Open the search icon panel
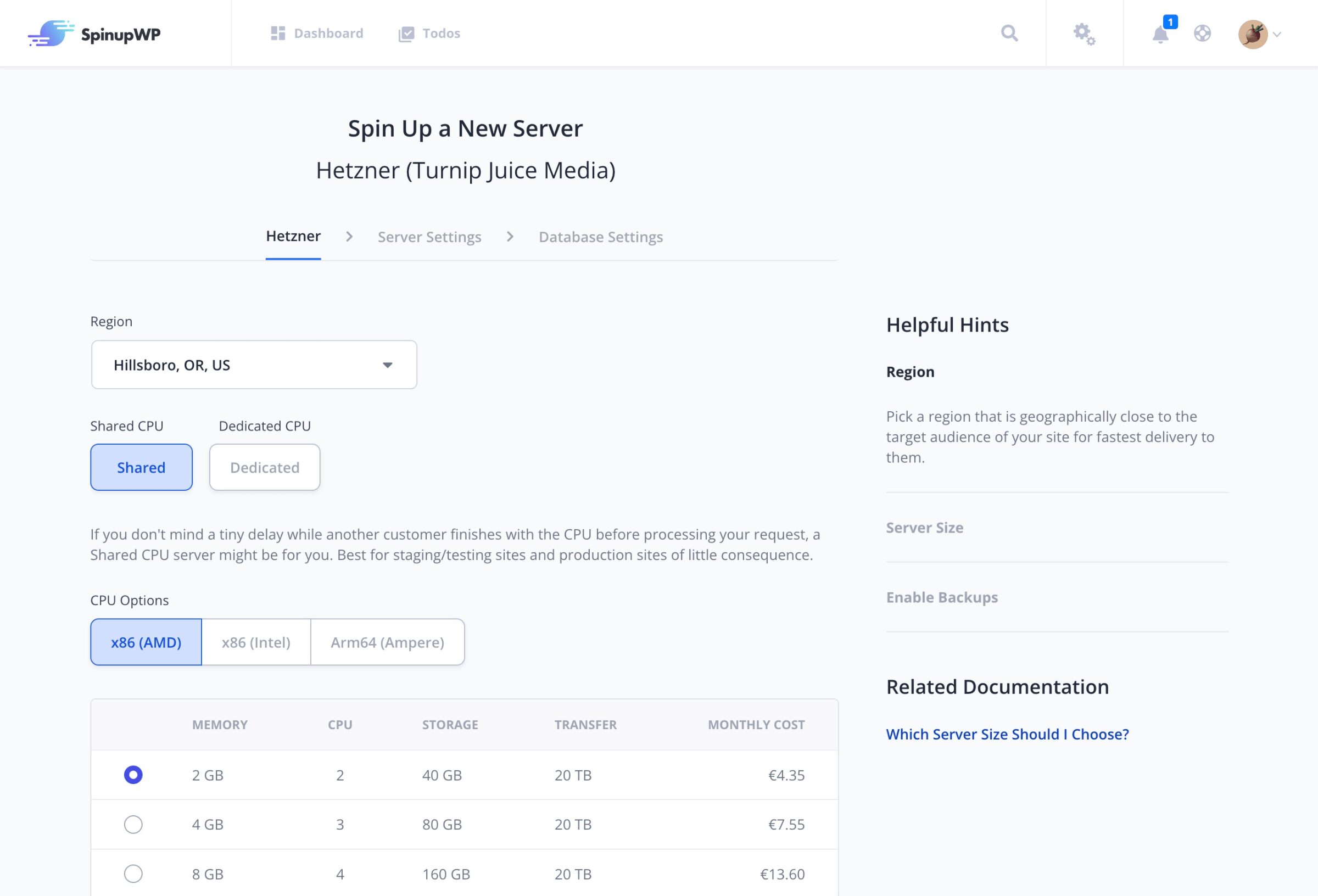This screenshot has height=896, width=1318. (x=1010, y=33)
